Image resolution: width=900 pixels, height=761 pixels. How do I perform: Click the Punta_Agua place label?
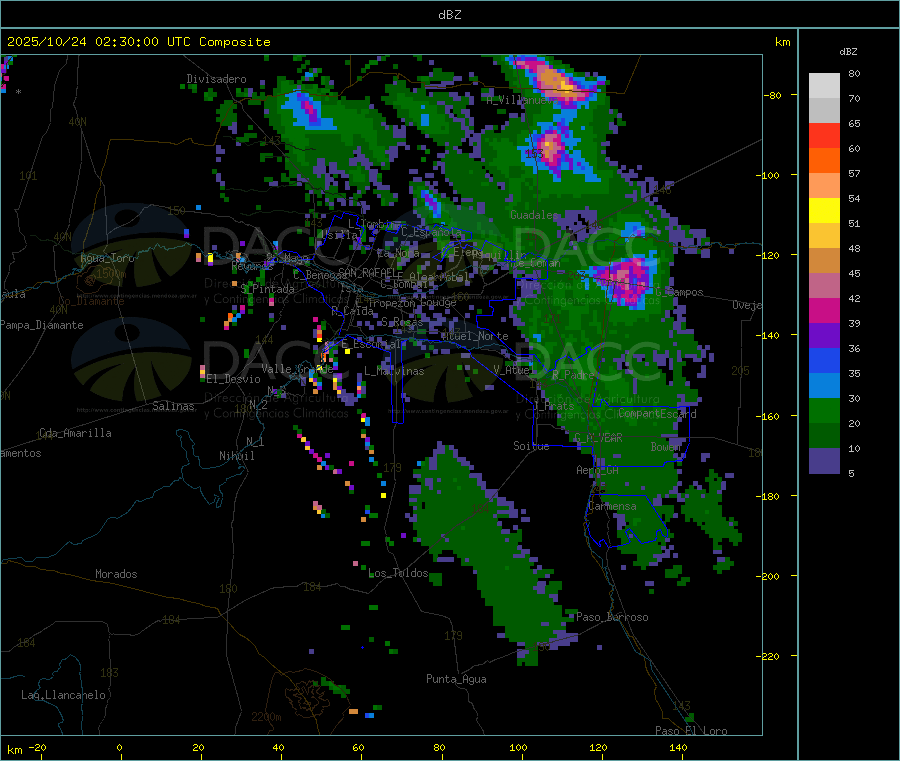[x=456, y=680]
